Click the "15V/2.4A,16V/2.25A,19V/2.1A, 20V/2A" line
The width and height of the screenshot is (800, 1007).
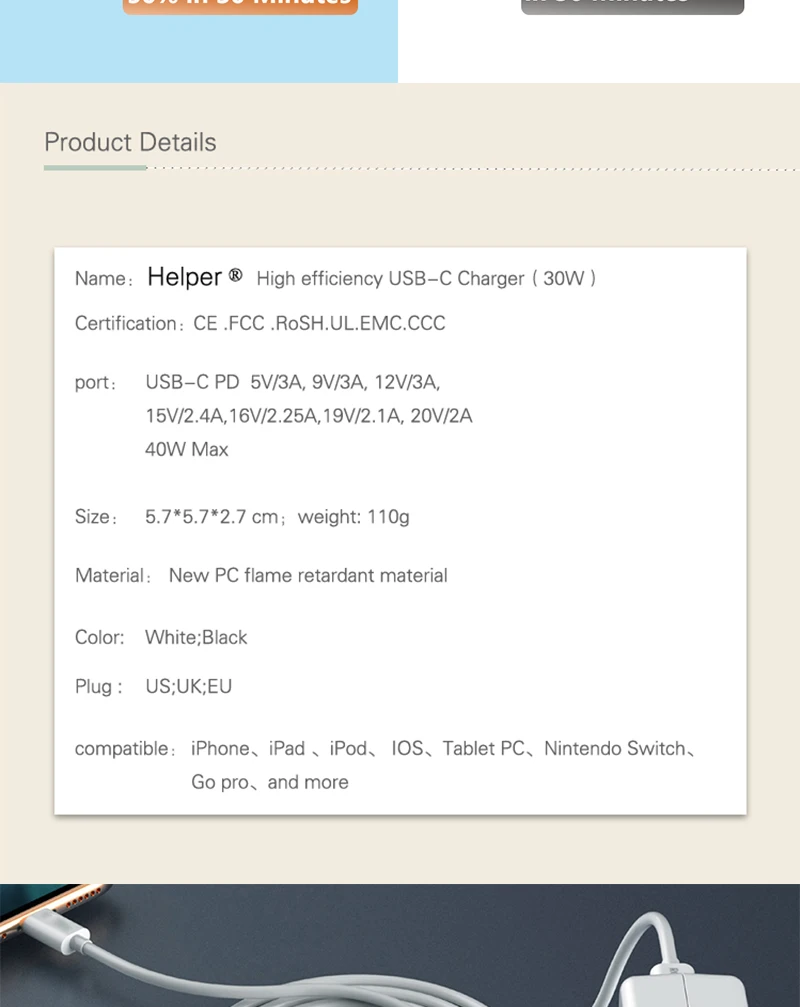309,416
